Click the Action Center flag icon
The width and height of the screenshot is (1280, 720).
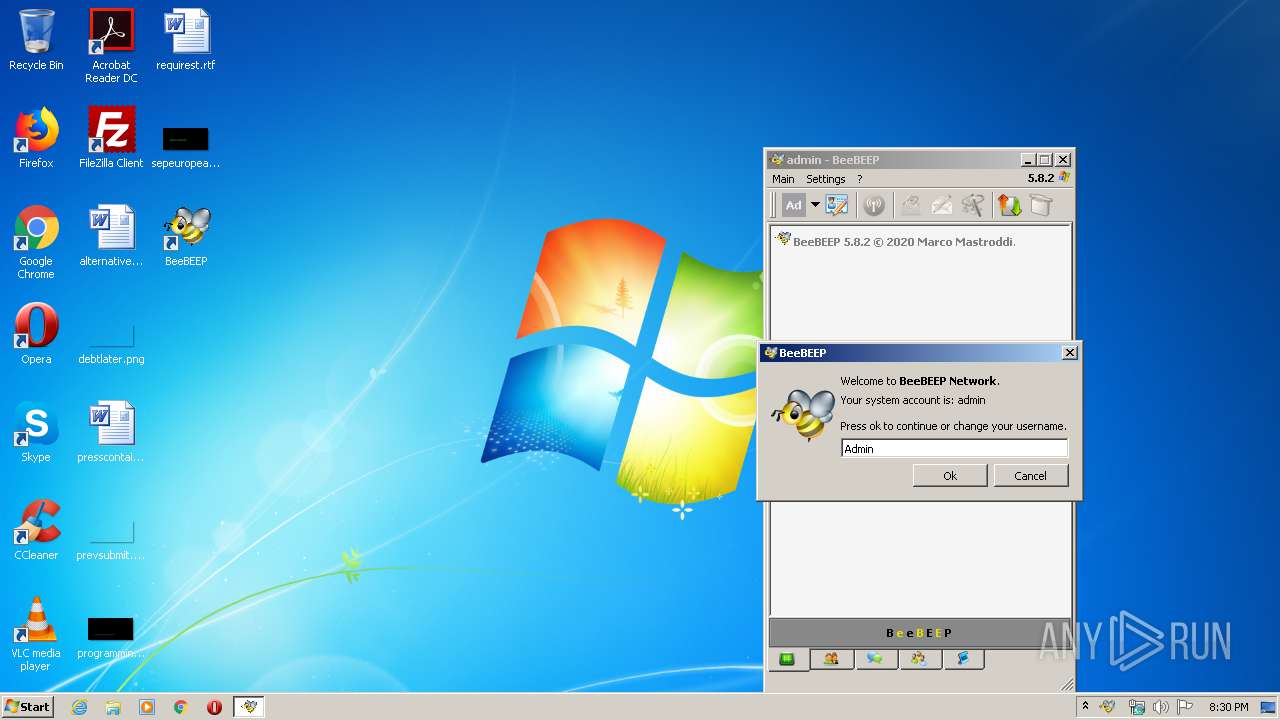click(1185, 707)
